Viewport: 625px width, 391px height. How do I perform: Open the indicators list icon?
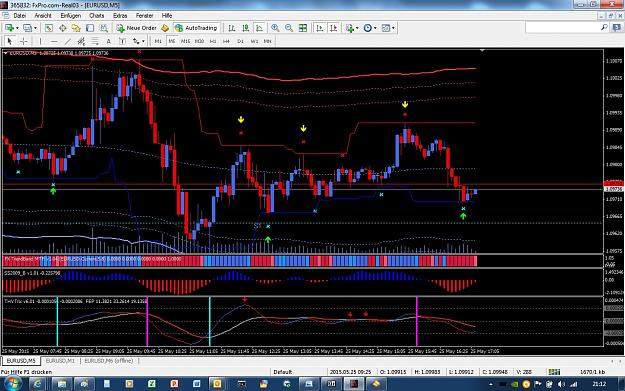click(x=350, y=28)
